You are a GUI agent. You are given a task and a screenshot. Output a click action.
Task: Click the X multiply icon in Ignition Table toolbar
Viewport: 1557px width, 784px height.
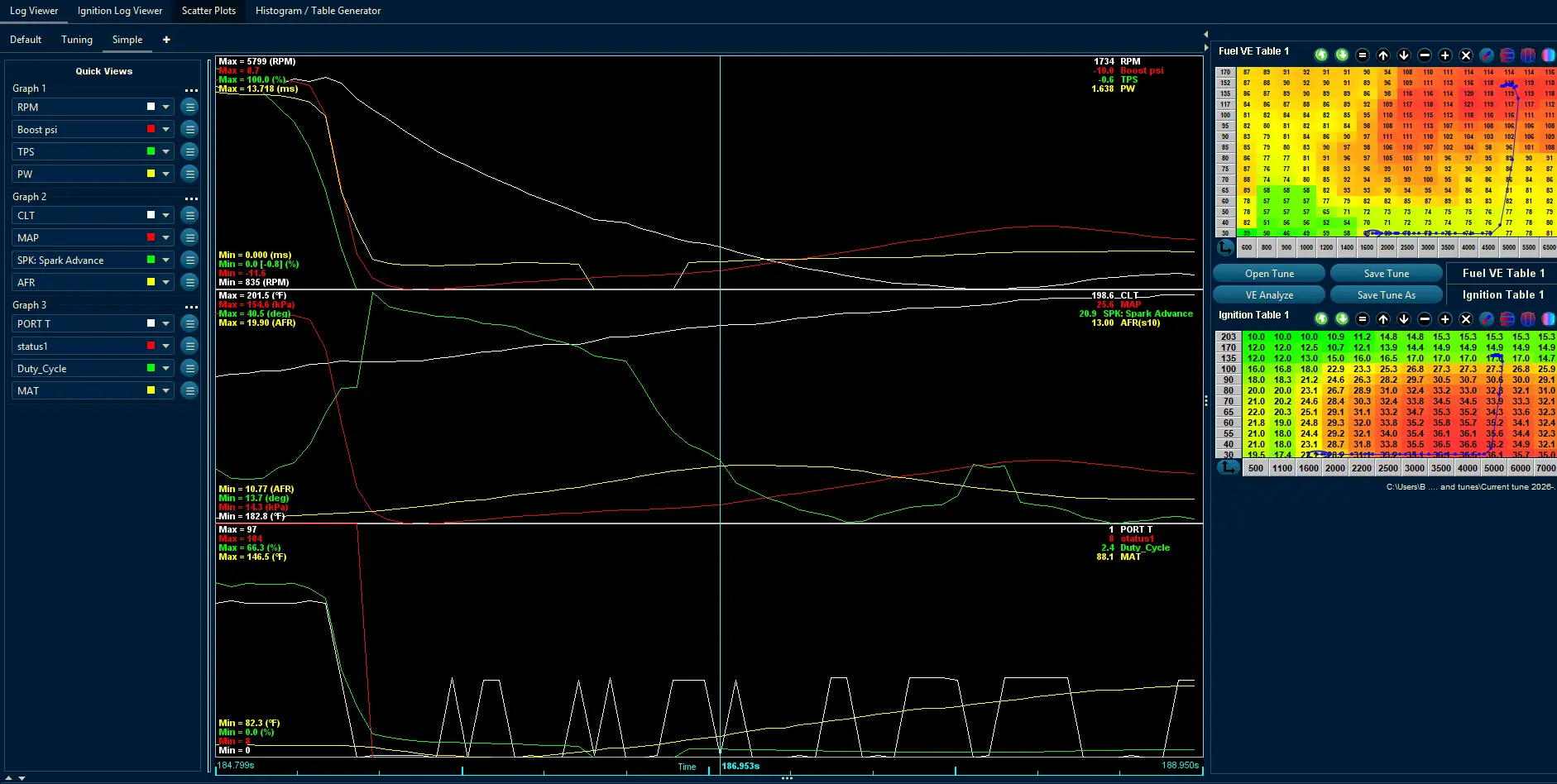1466,319
